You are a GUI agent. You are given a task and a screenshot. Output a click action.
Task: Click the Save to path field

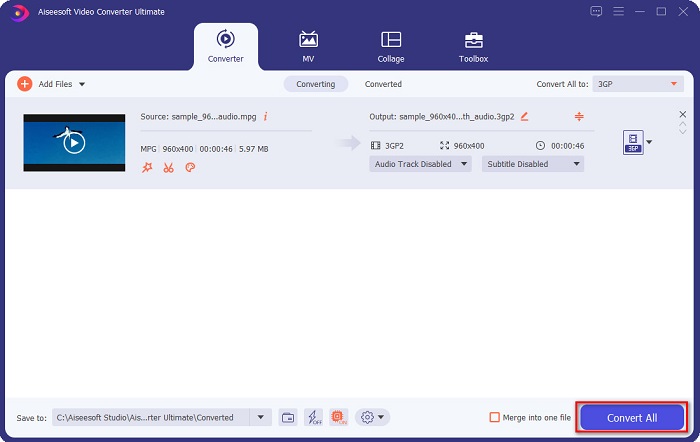click(x=150, y=417)
